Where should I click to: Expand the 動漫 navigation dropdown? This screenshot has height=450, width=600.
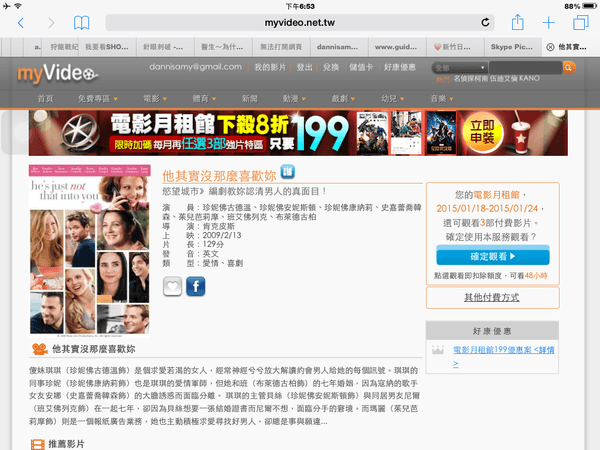coord(294,99)
